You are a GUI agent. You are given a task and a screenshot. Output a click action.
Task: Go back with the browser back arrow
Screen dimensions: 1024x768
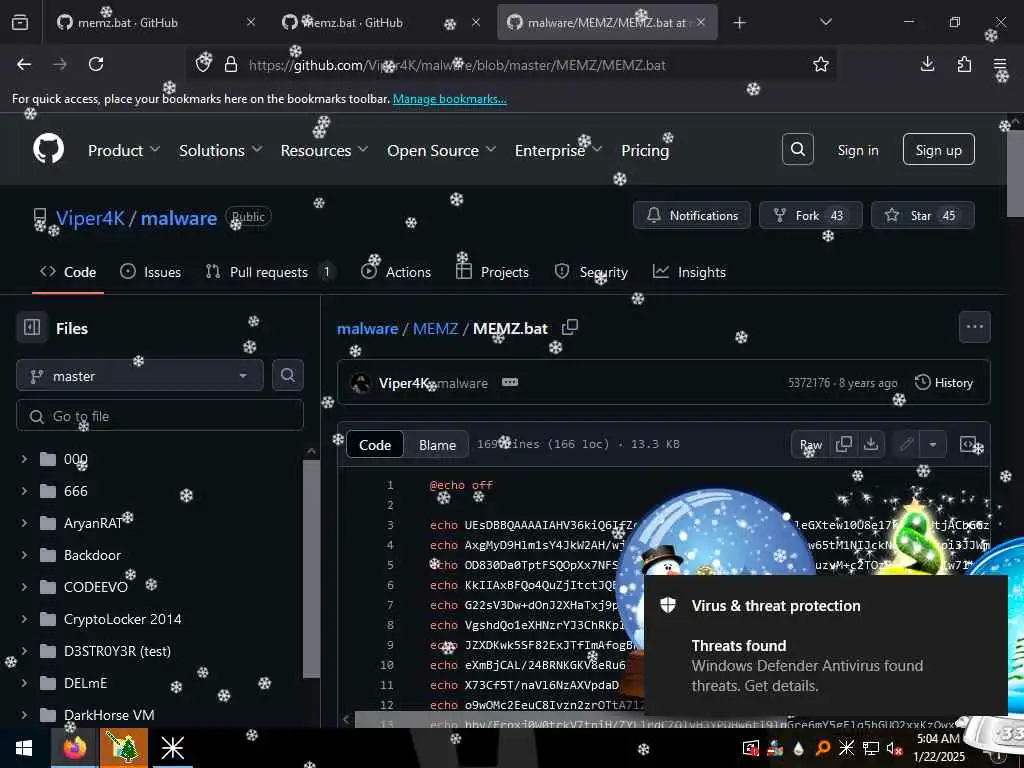pos(24,64)
